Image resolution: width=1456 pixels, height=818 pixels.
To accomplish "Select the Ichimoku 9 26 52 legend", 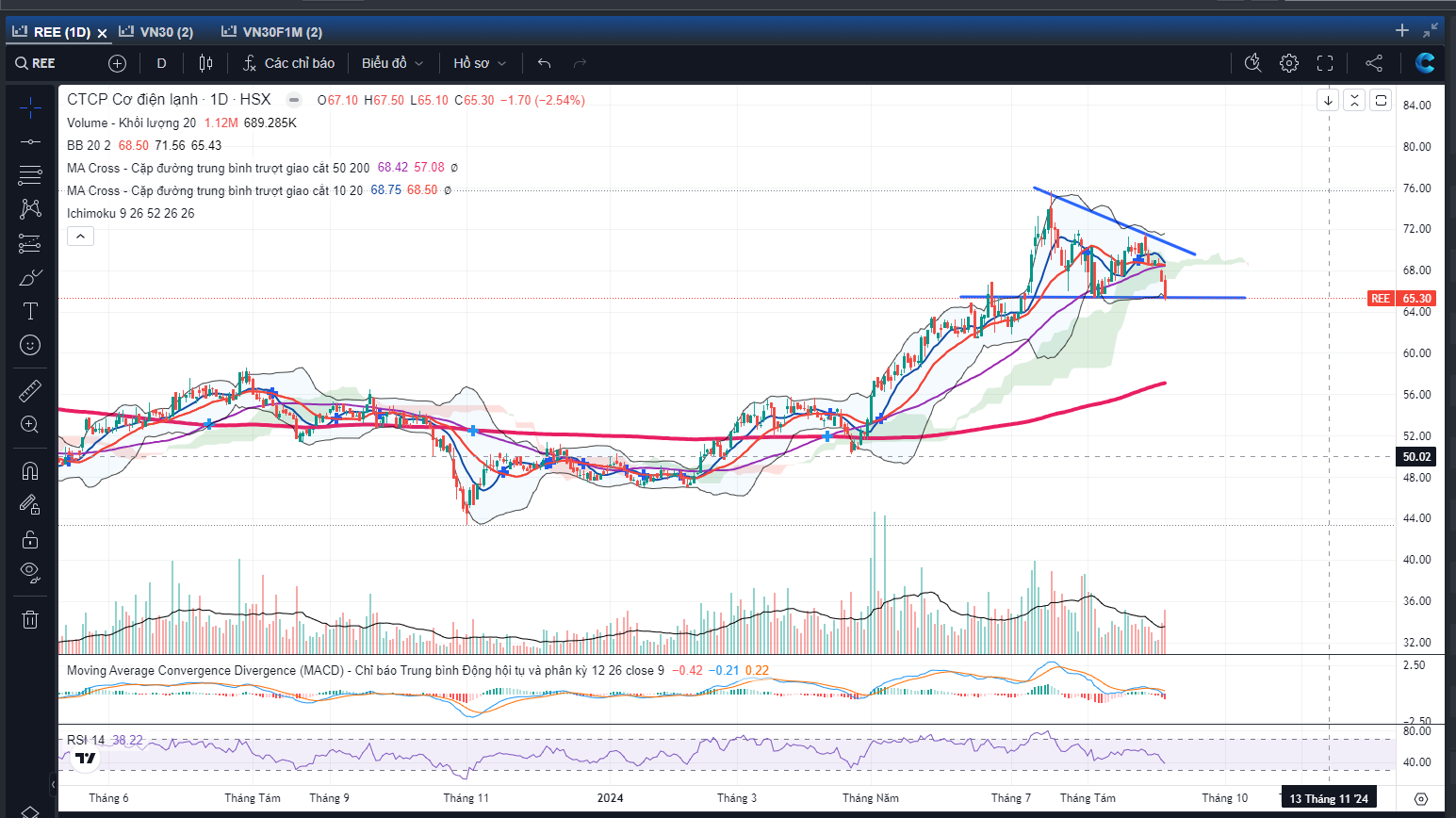I will tap(130, 213).
